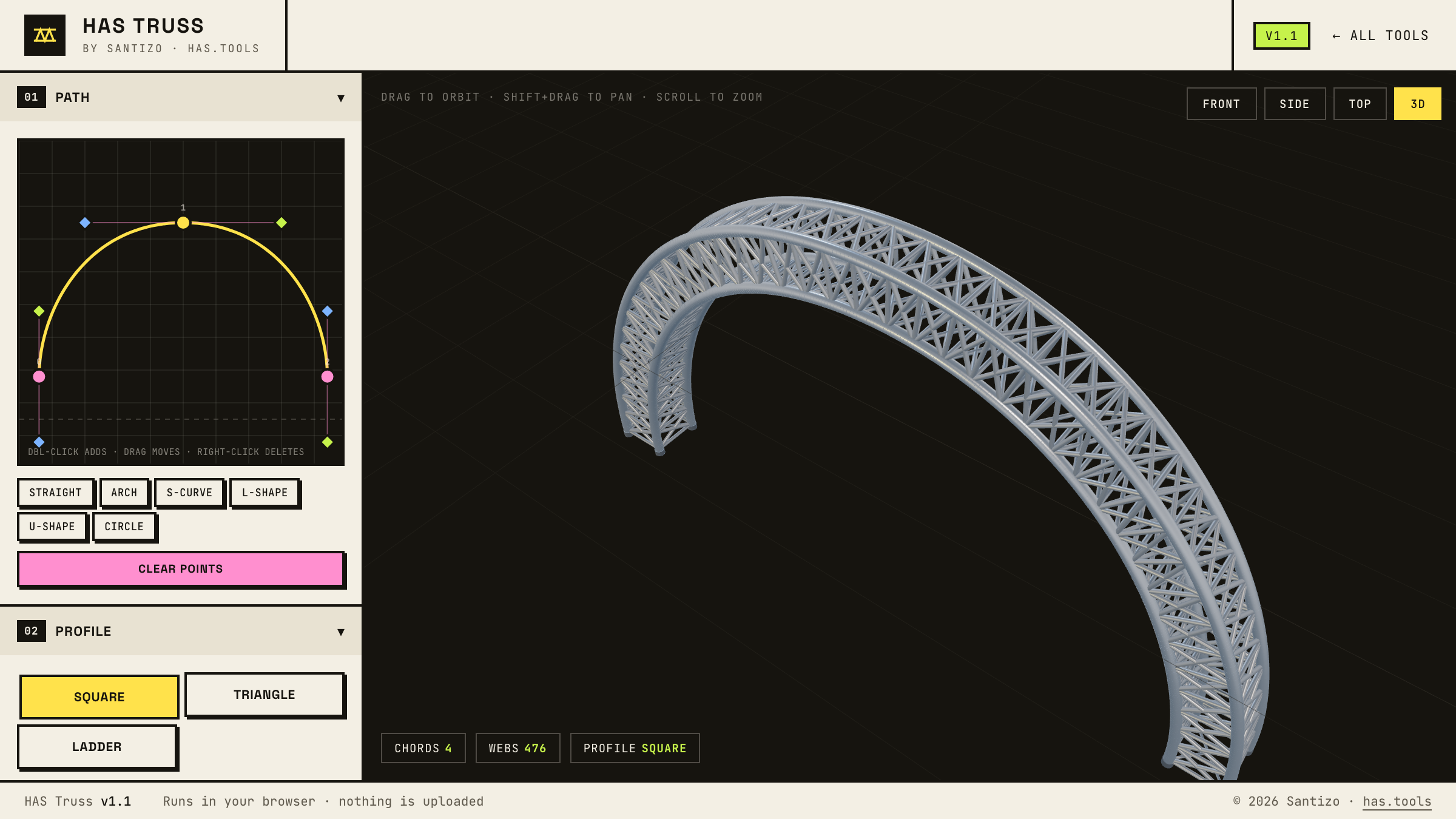
Task: Click the Chords 4 stat label
Action: (x=423, y=748)
